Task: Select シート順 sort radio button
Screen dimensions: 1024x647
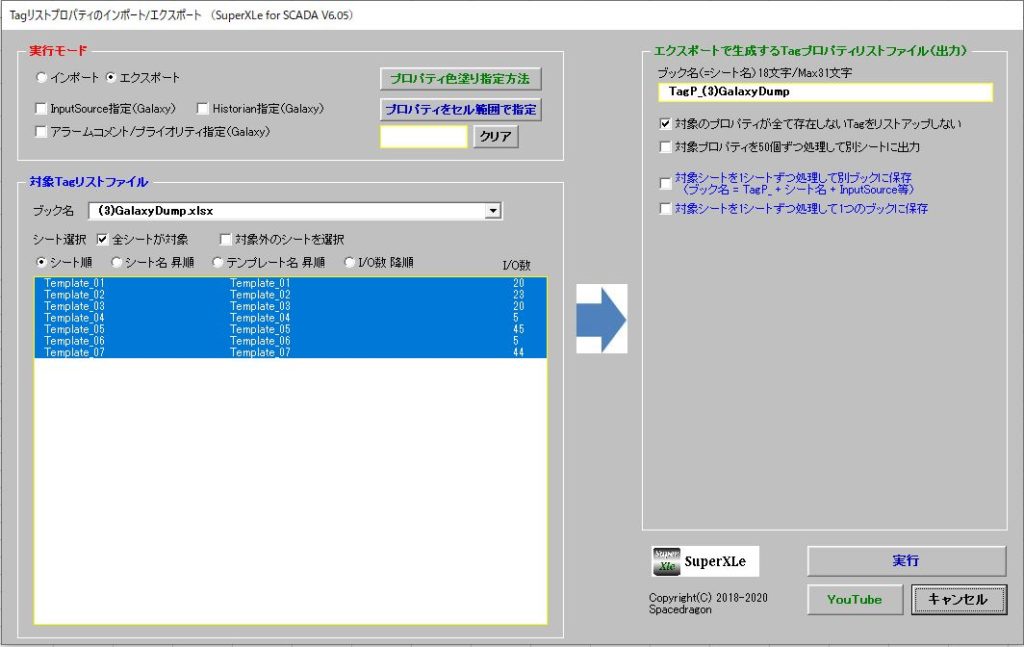Action: coord(42,262)
